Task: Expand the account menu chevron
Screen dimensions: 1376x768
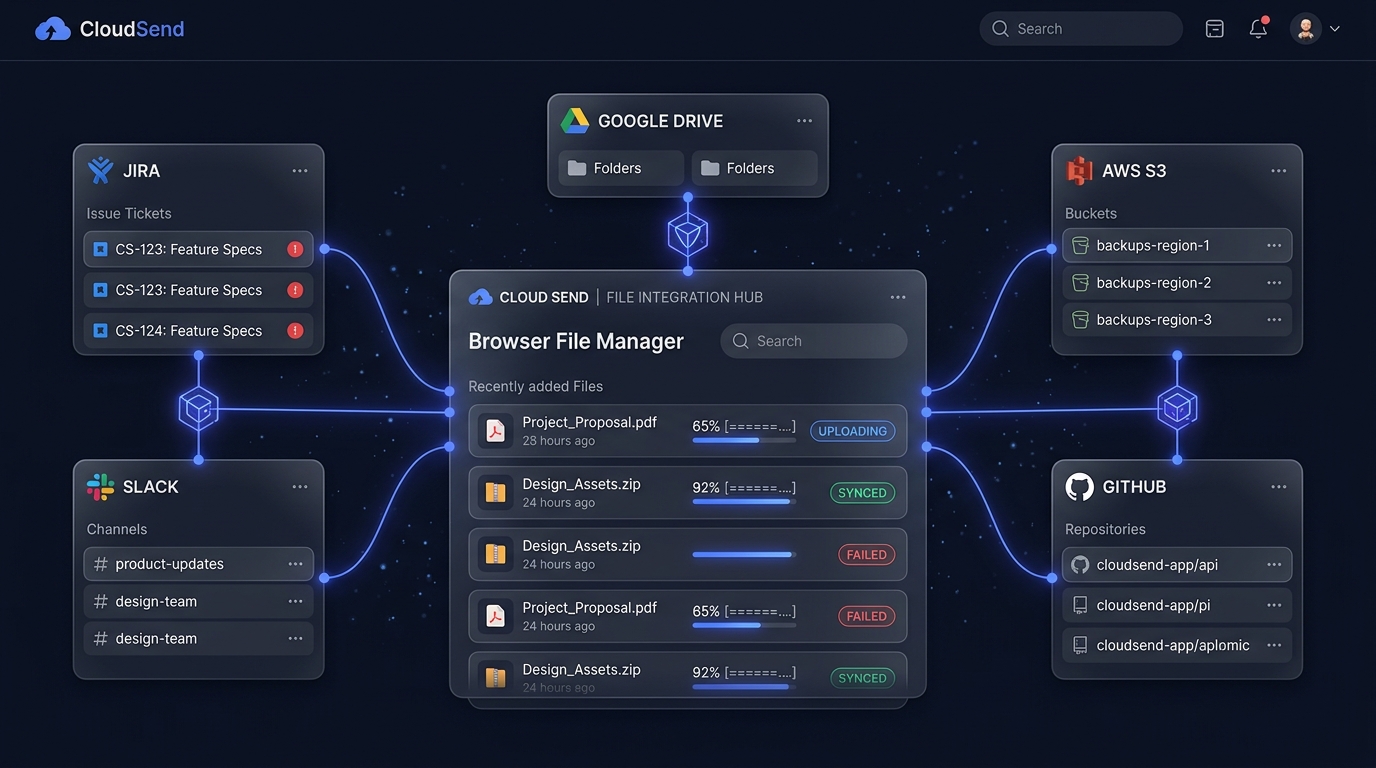Action: click(x=1335, y=29)
